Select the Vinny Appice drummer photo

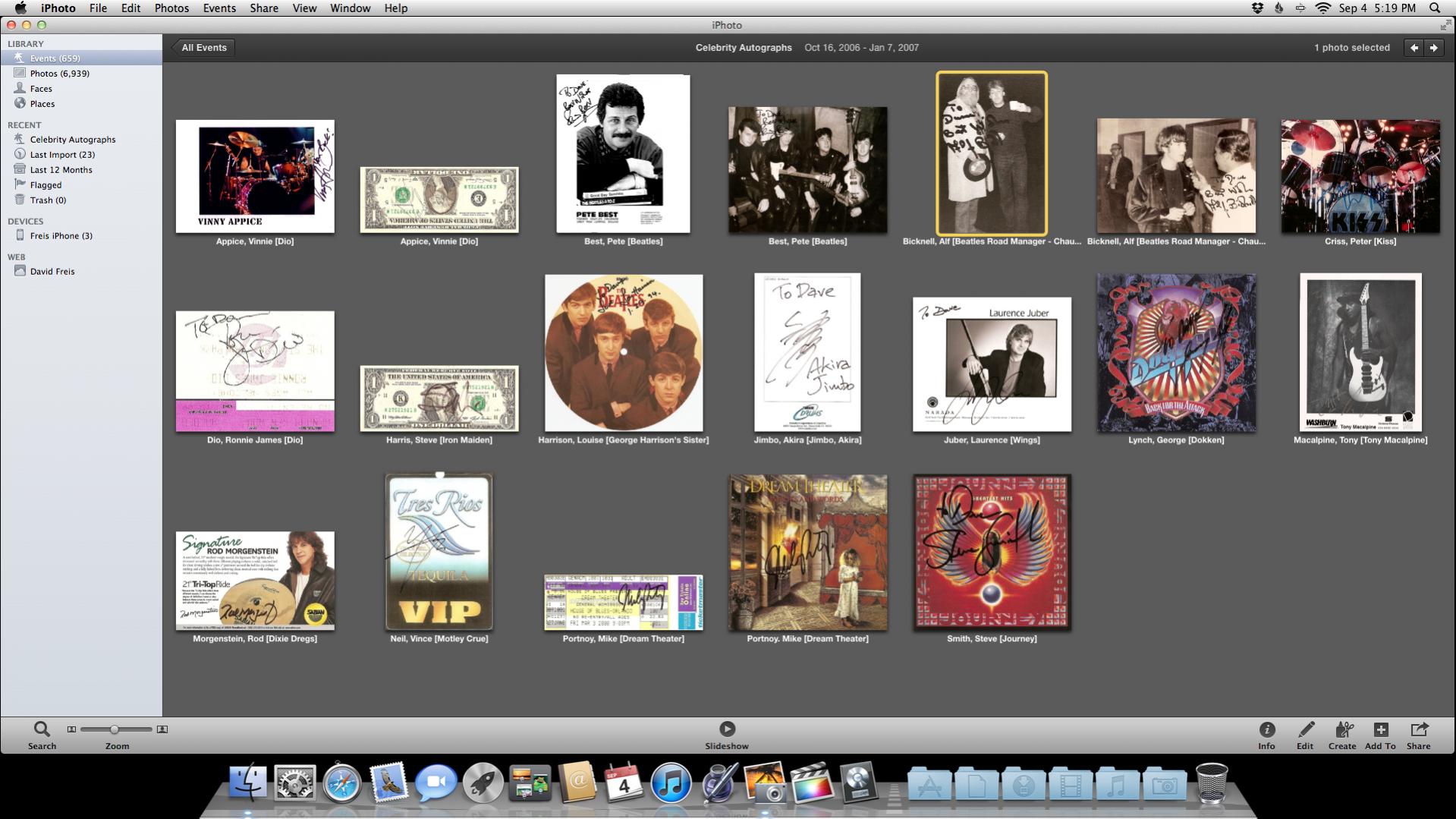tap(255, 176)
